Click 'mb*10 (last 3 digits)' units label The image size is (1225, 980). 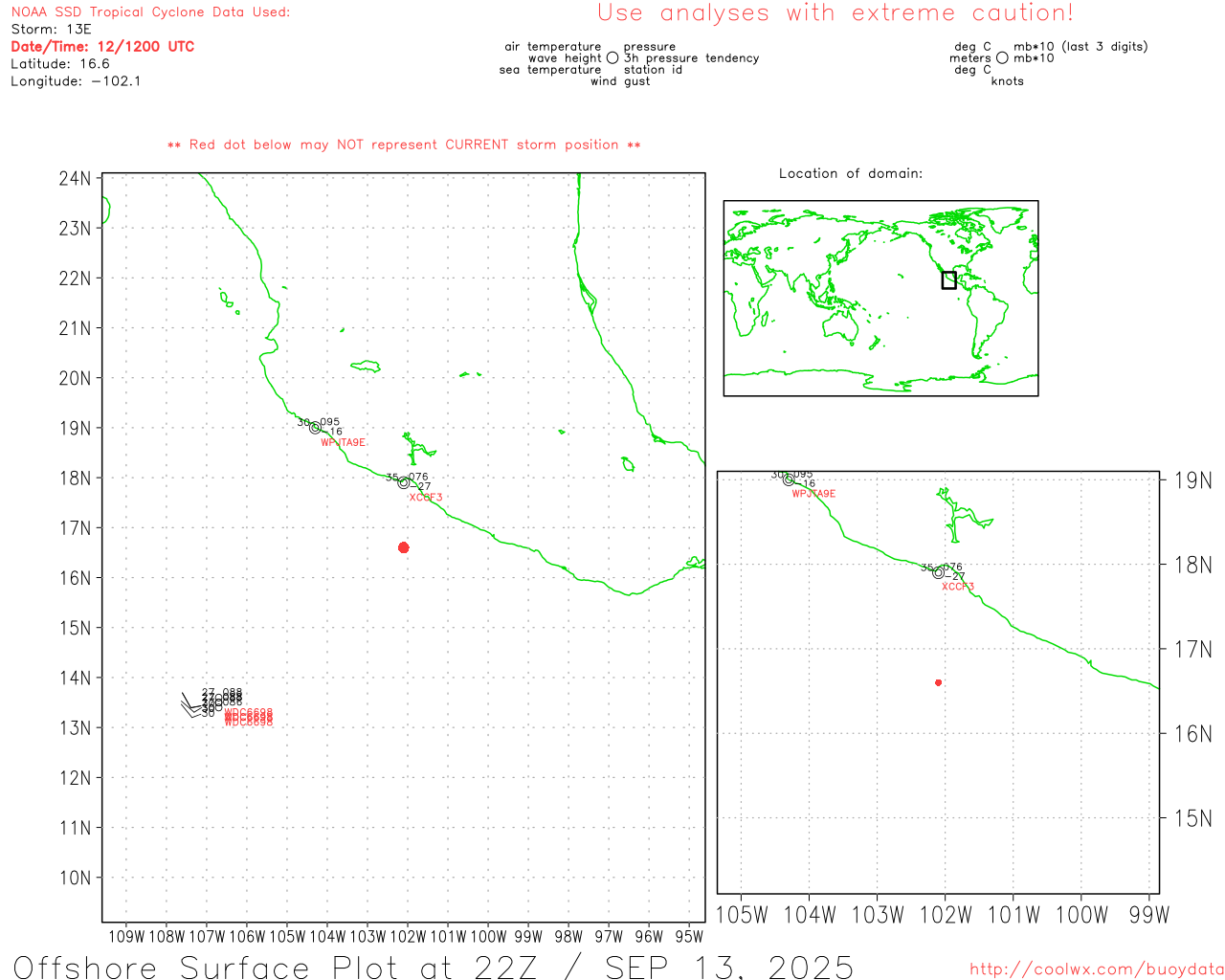click(1080, 47)
